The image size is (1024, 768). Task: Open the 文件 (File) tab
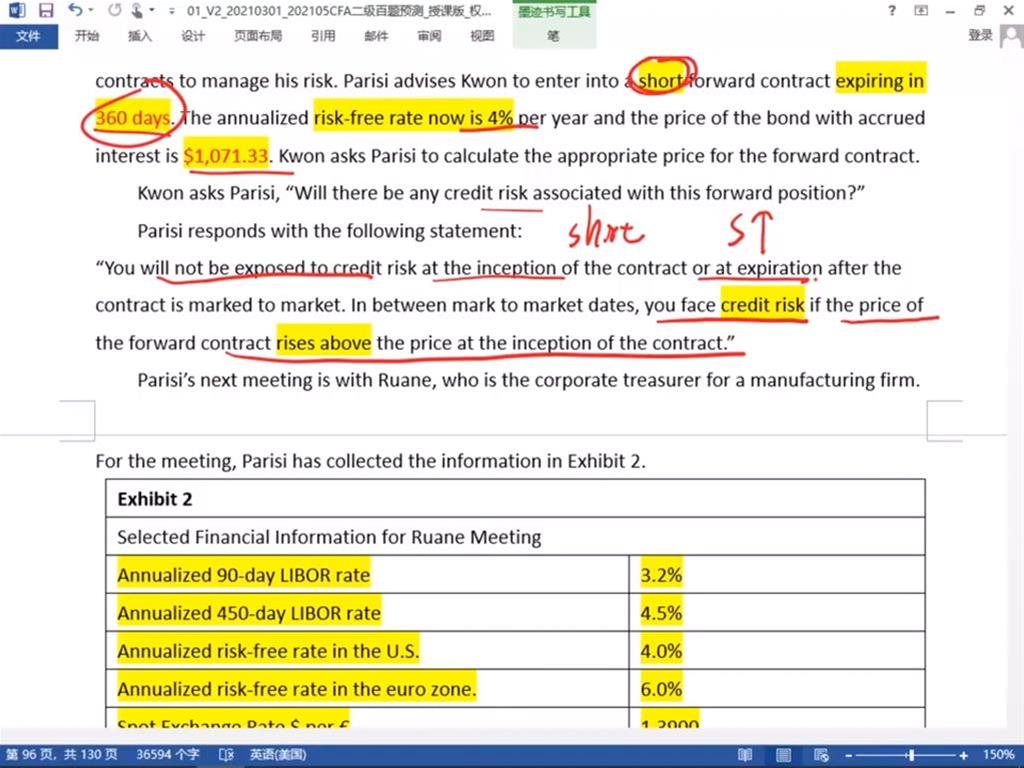pos(29,36)
